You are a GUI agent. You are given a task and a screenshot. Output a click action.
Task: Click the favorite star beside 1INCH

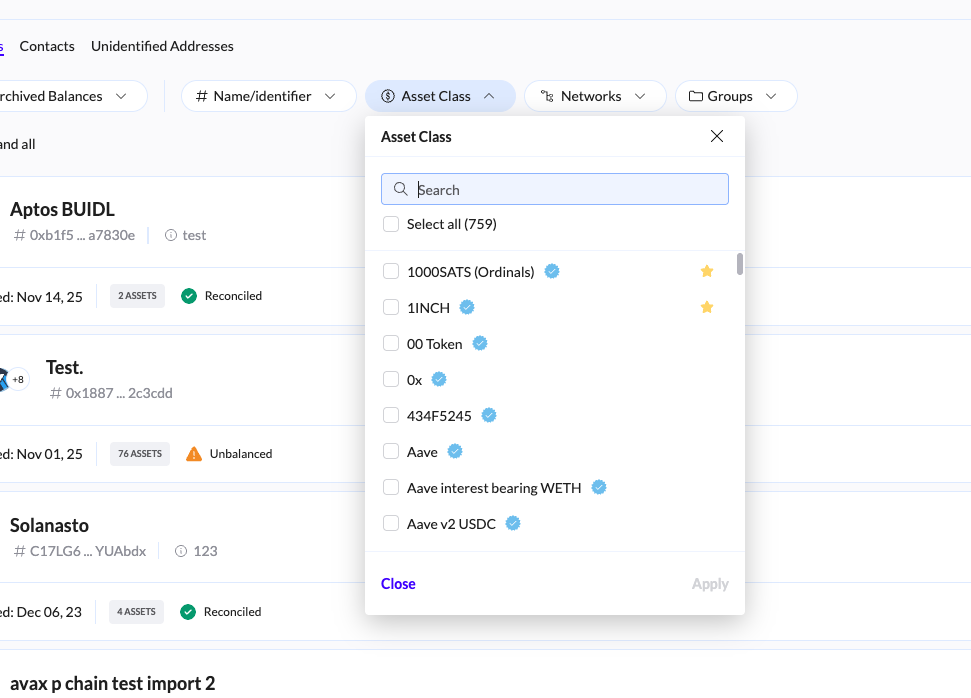click(707, 307)
